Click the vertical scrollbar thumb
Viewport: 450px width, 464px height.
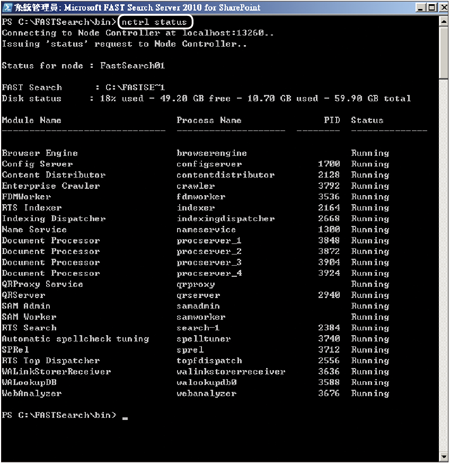(443, 53)
